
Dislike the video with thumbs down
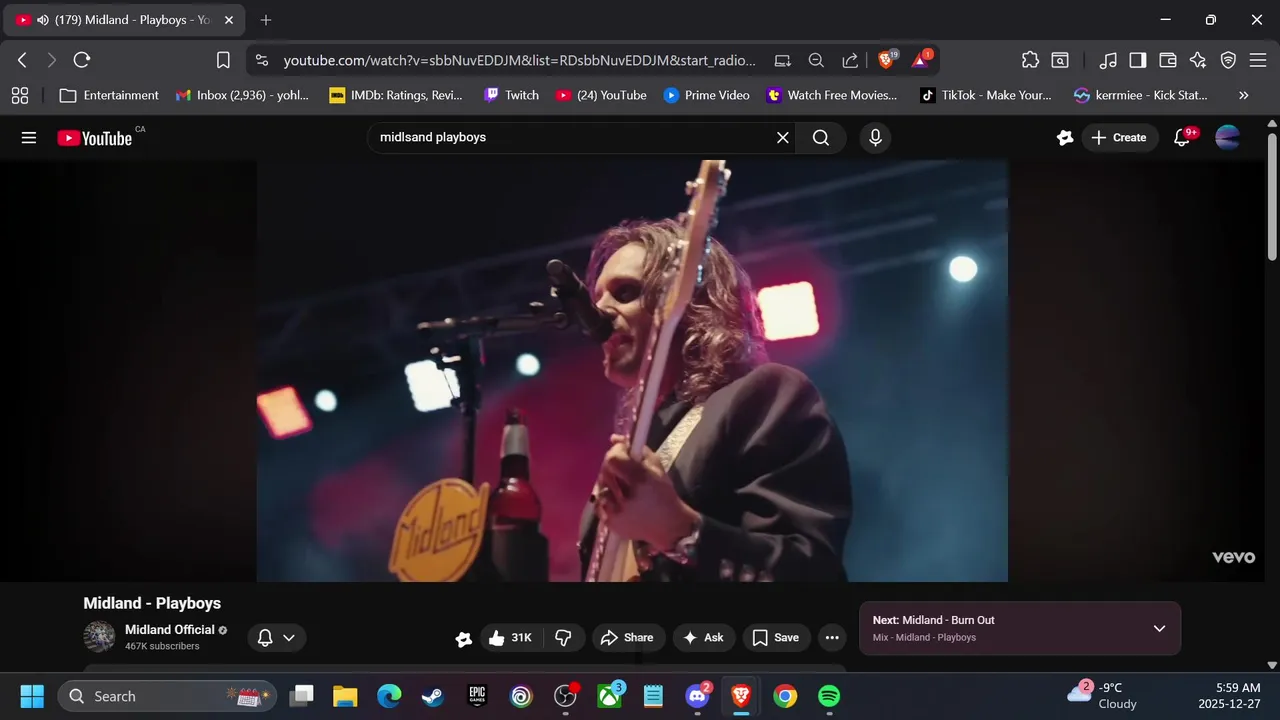[563, 637]
